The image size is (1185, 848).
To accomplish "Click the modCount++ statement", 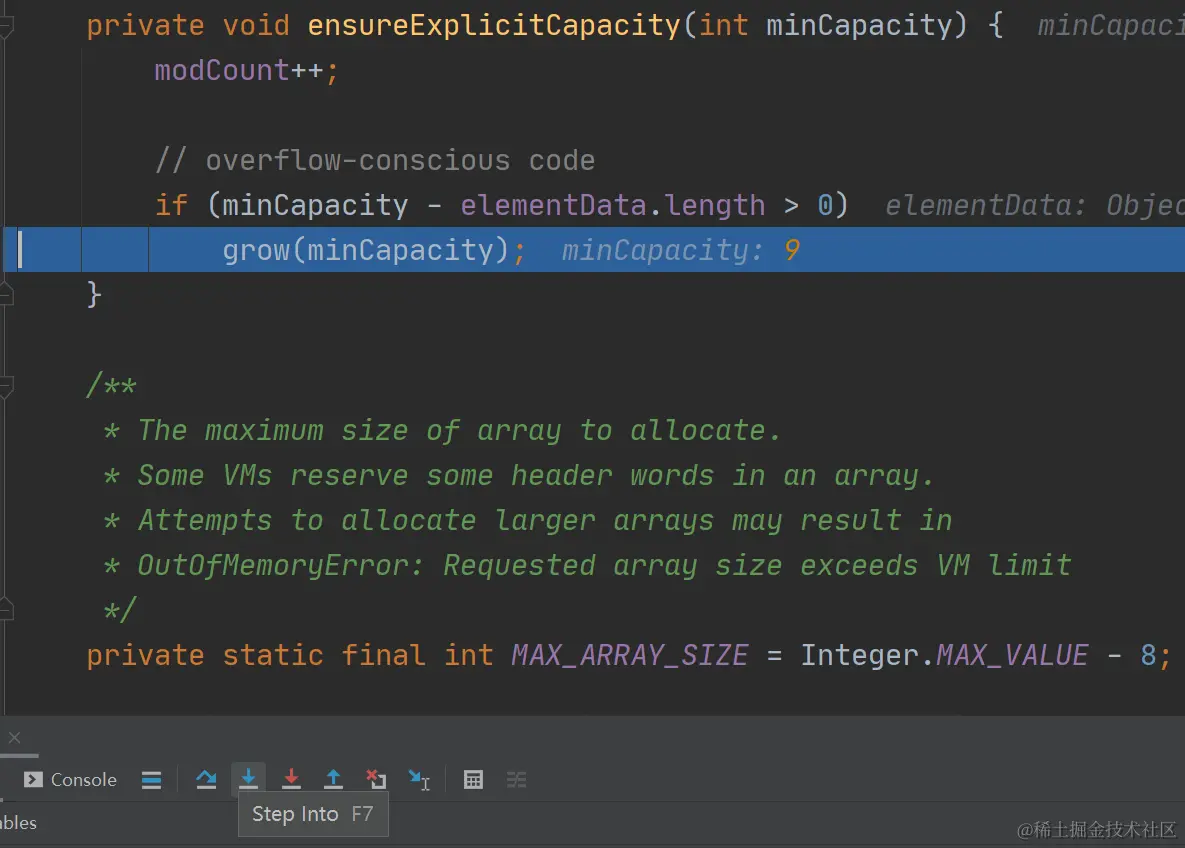I will [246, 70].
